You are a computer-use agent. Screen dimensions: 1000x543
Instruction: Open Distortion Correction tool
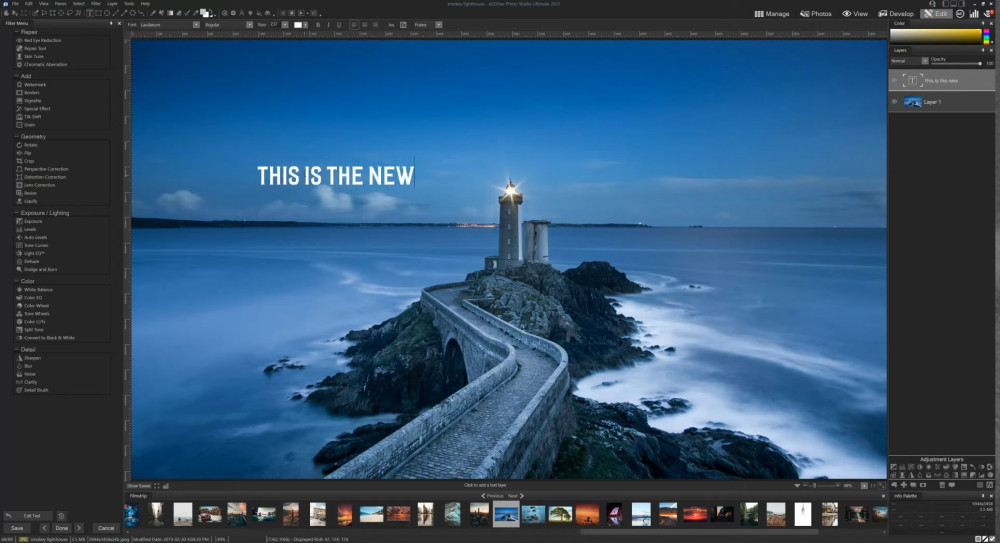pyautogui.click(x=41, y=177)
